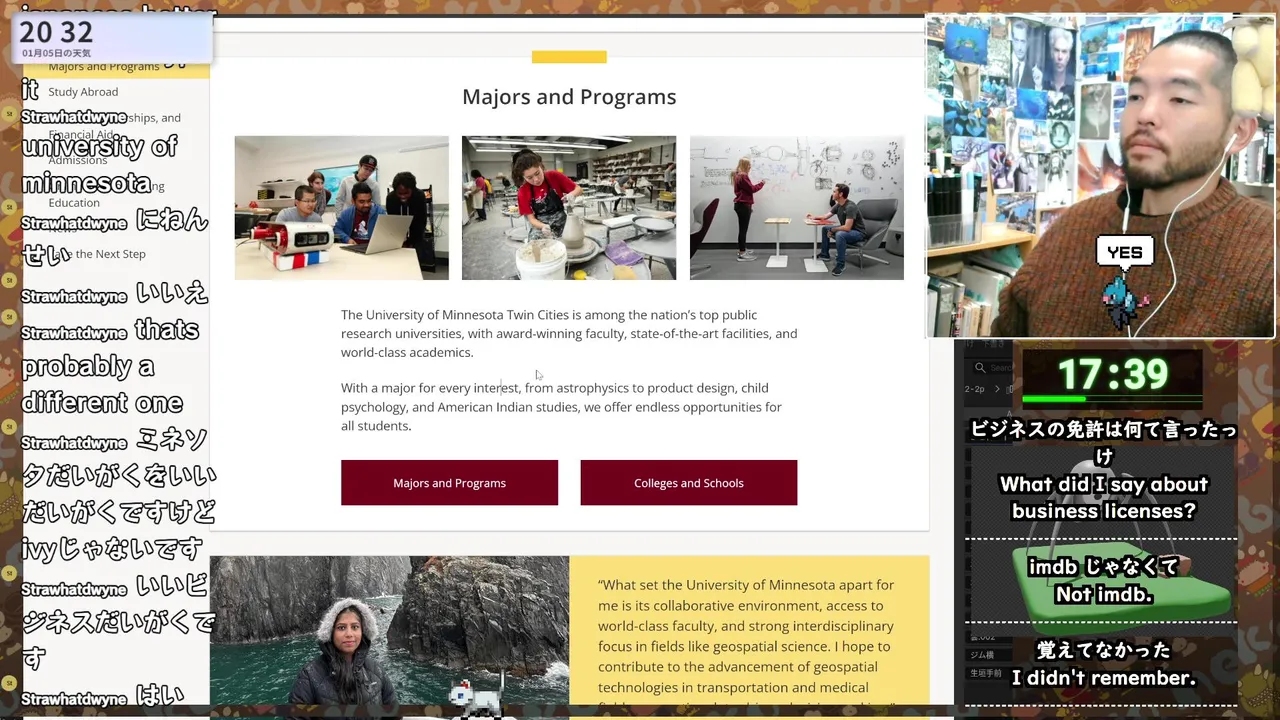The image size is (1280, 720).
Task: Open Study Abroad in the sidebar
Action: (83, 92)
